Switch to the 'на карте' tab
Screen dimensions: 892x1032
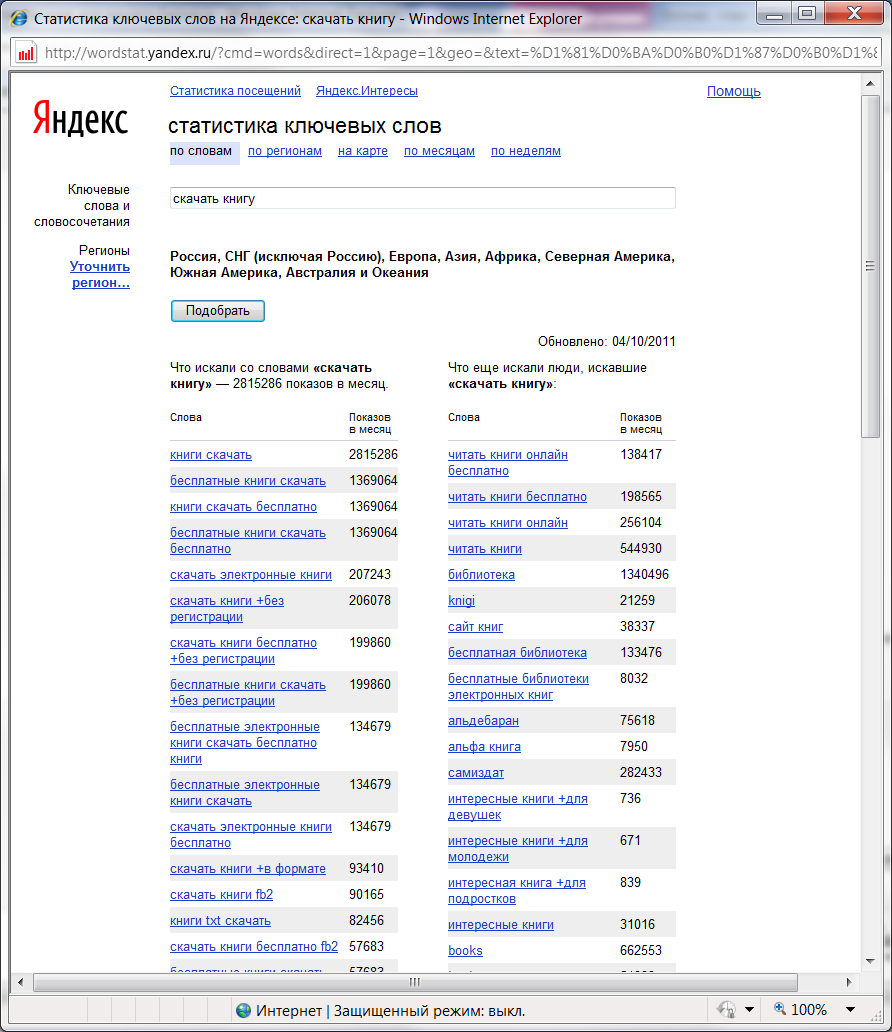coord(363,151)
